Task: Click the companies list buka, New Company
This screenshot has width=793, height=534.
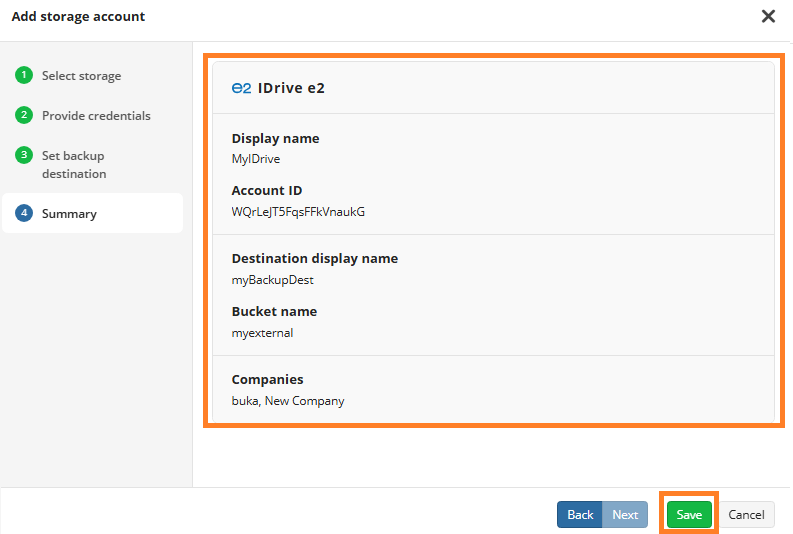Action: (288, 400)
